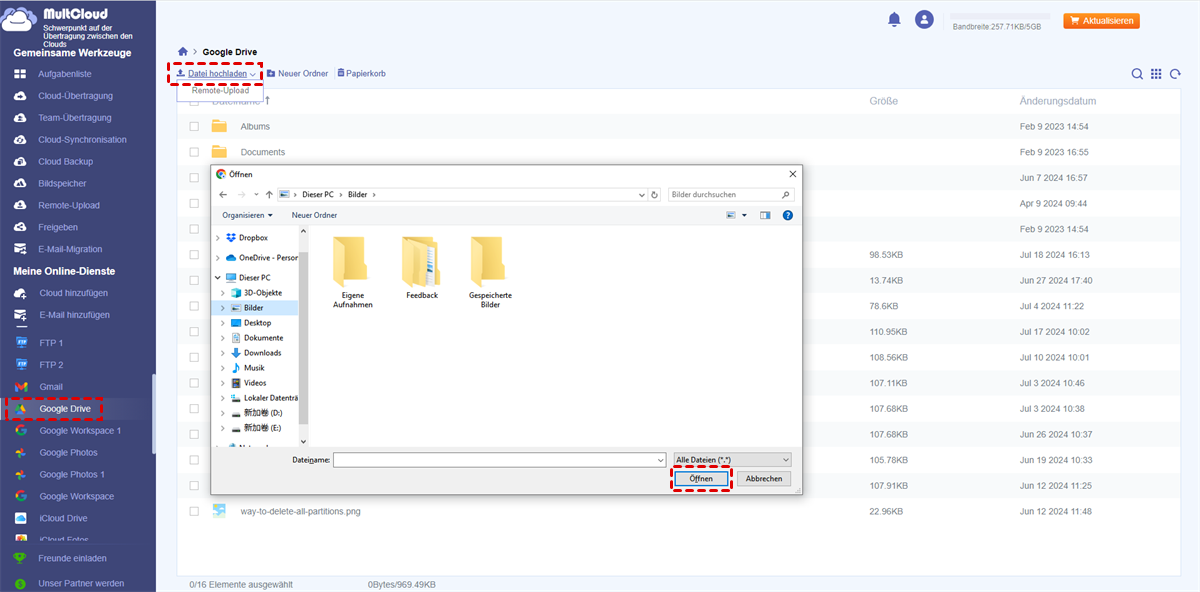Click the Öffnen button
This screenshot has height=592, width=1200.
click(701, 479)
